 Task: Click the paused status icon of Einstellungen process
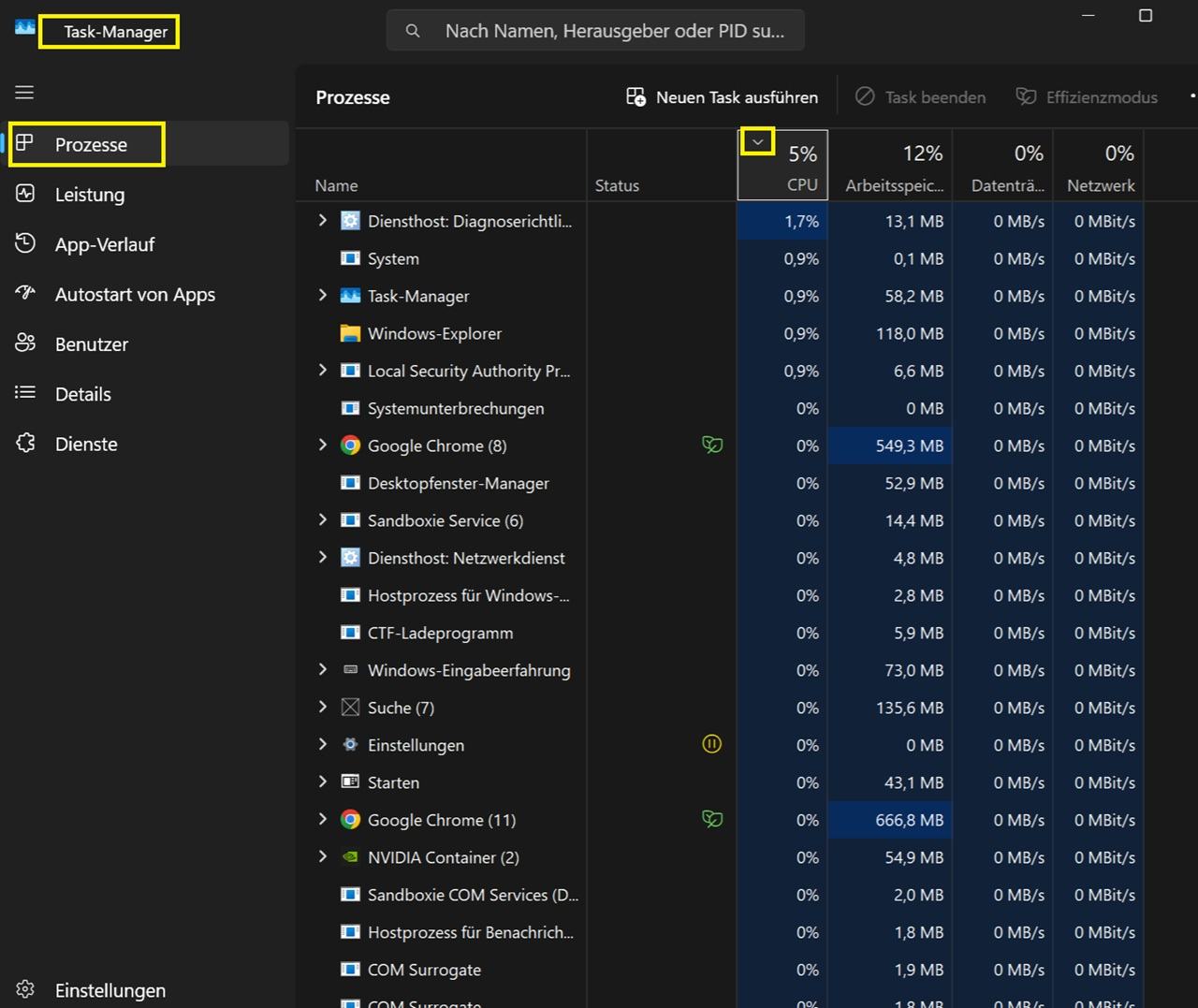pyautogui.click(x=712, y=744)
